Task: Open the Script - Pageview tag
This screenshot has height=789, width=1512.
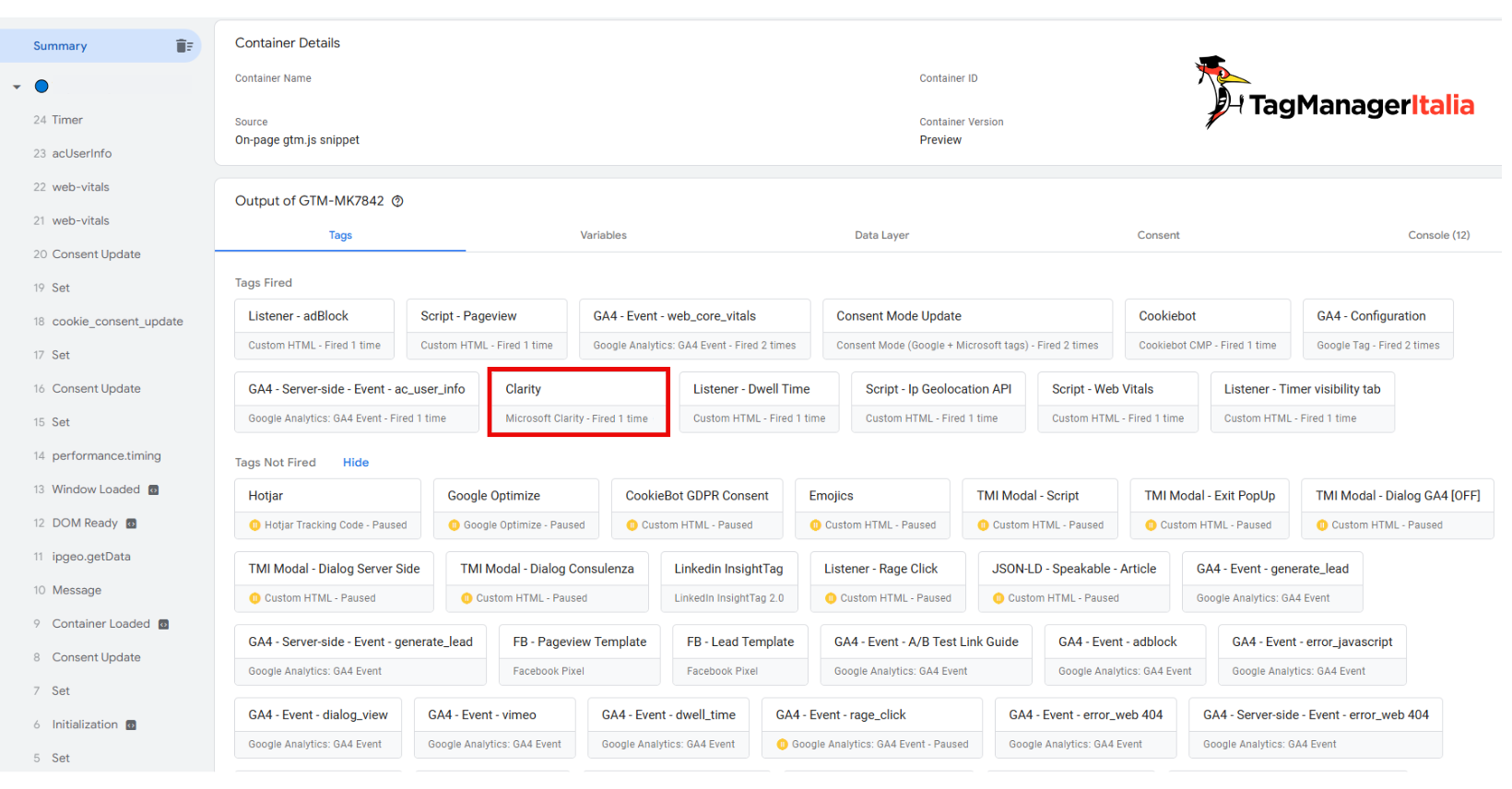Action: point(487,329)
